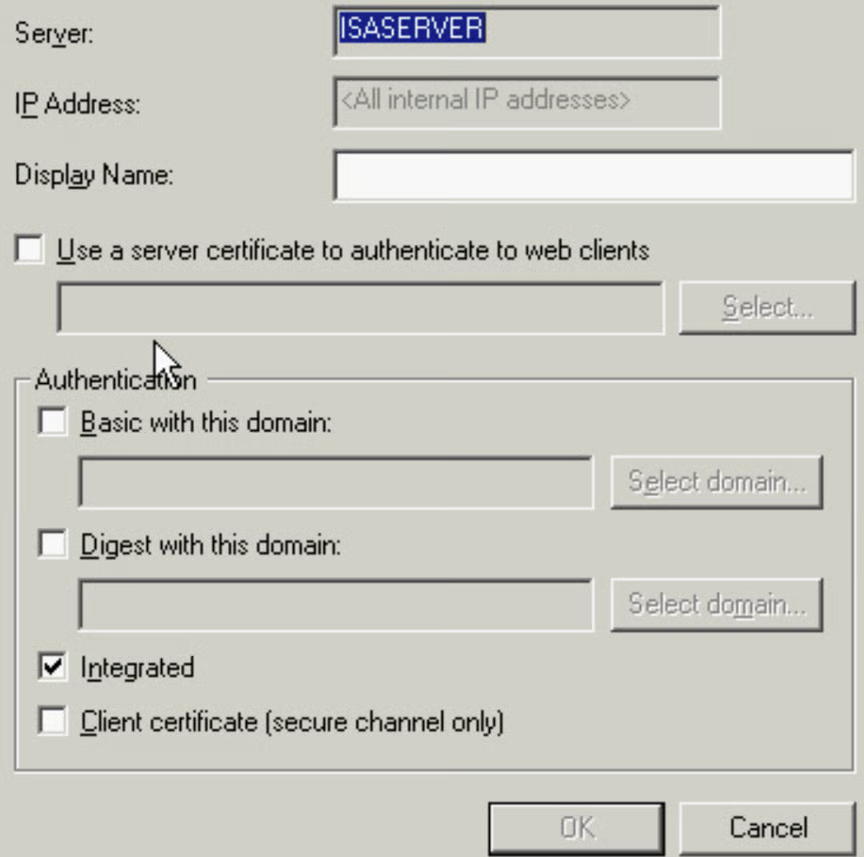The image size is (864, 857).
Task: Enable server certificate authentication to web clients
Action: coord(30,249)
